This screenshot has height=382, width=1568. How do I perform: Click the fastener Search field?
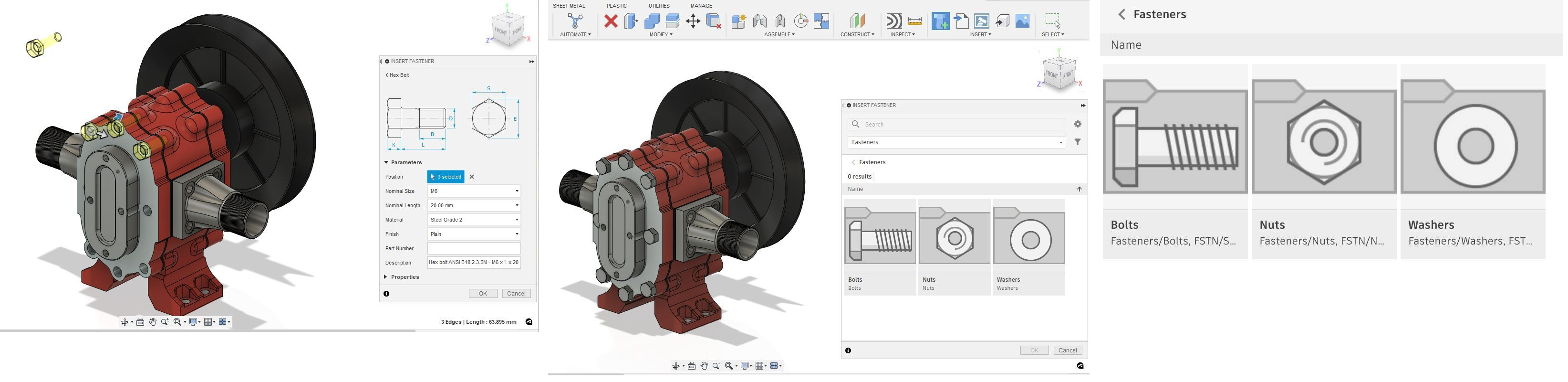pos(957,124)
